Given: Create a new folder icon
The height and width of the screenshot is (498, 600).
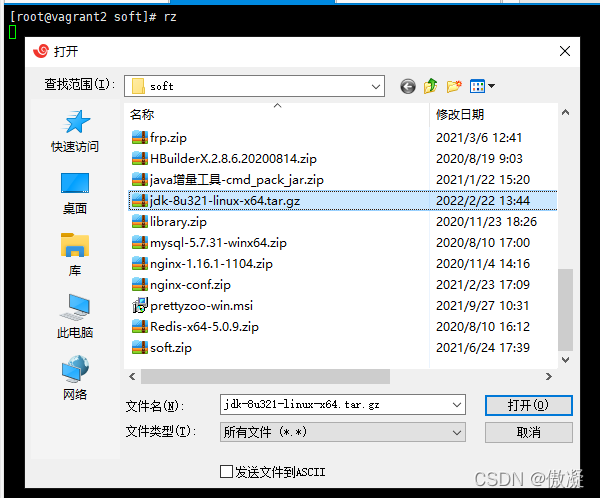Looking at the screenshot, I should point(454,86).
